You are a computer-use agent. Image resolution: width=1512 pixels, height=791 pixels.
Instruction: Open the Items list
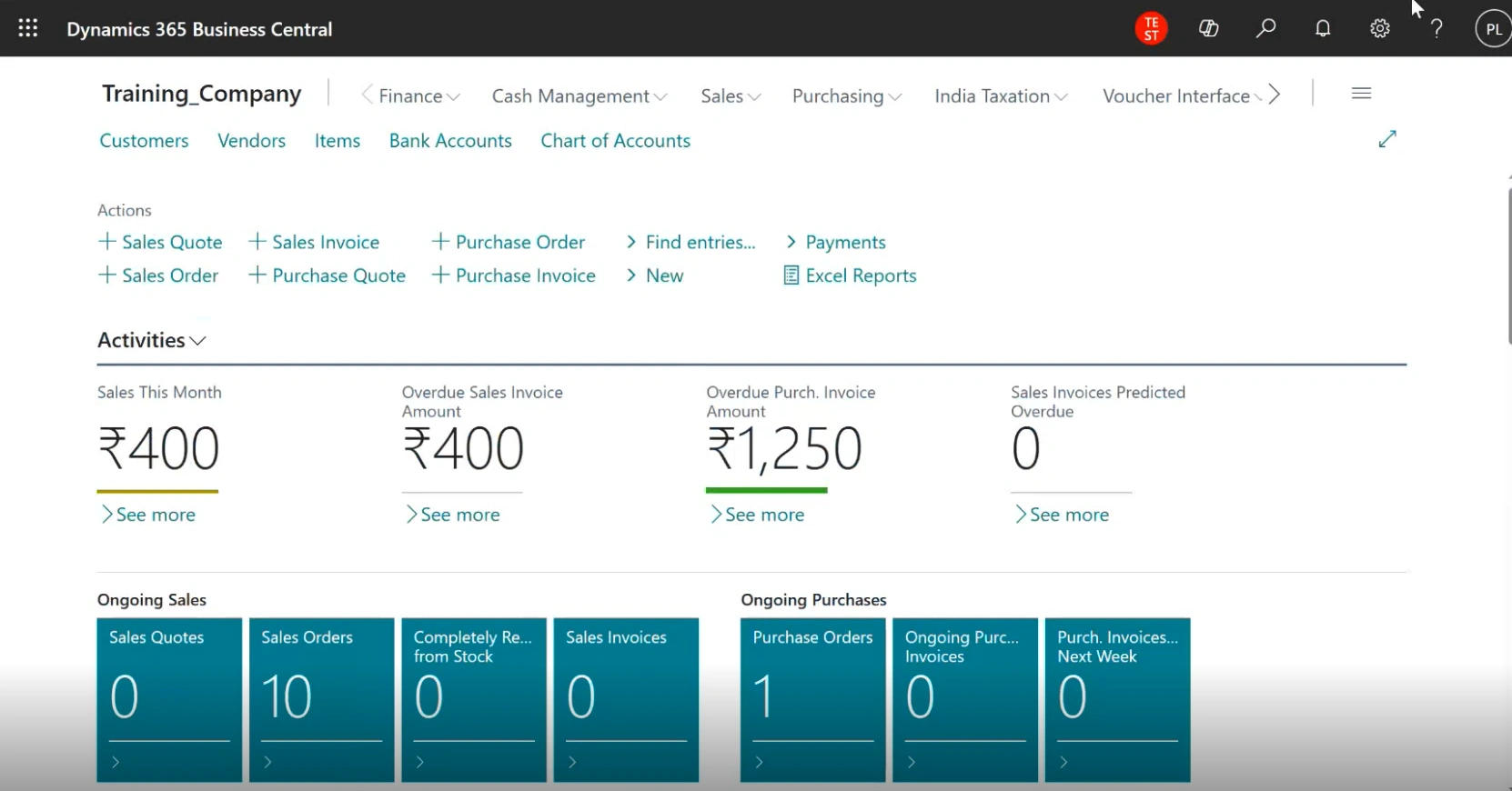point(338,140)
